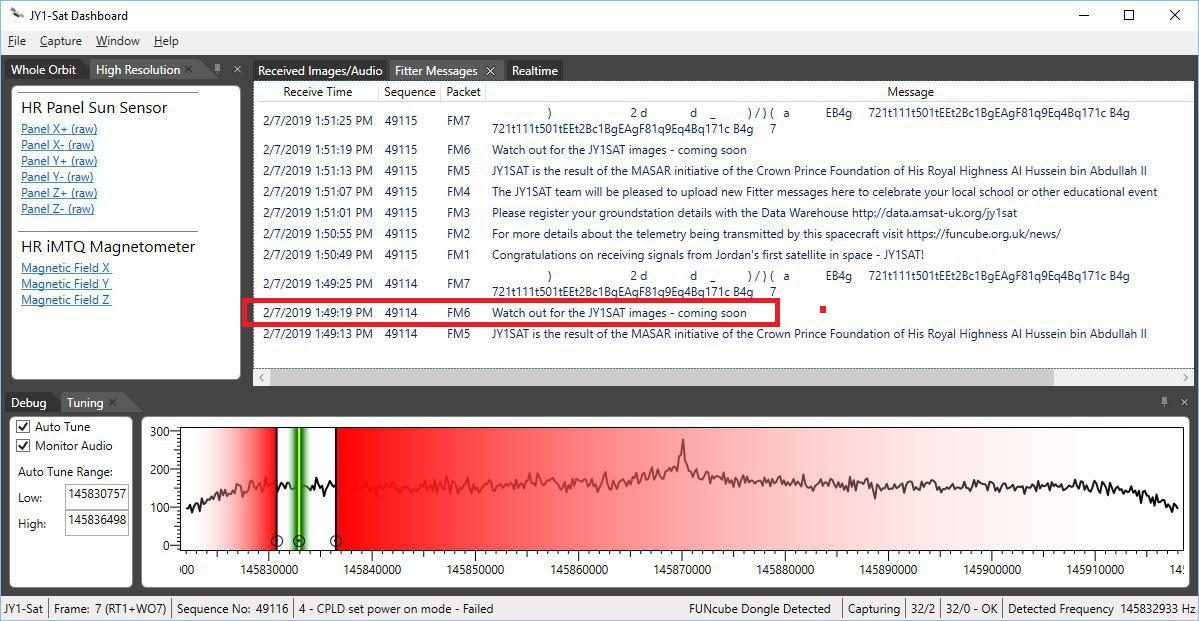Click the right tuning range marker circle
The image size is (1199, 621).
[x=336, y=541]
